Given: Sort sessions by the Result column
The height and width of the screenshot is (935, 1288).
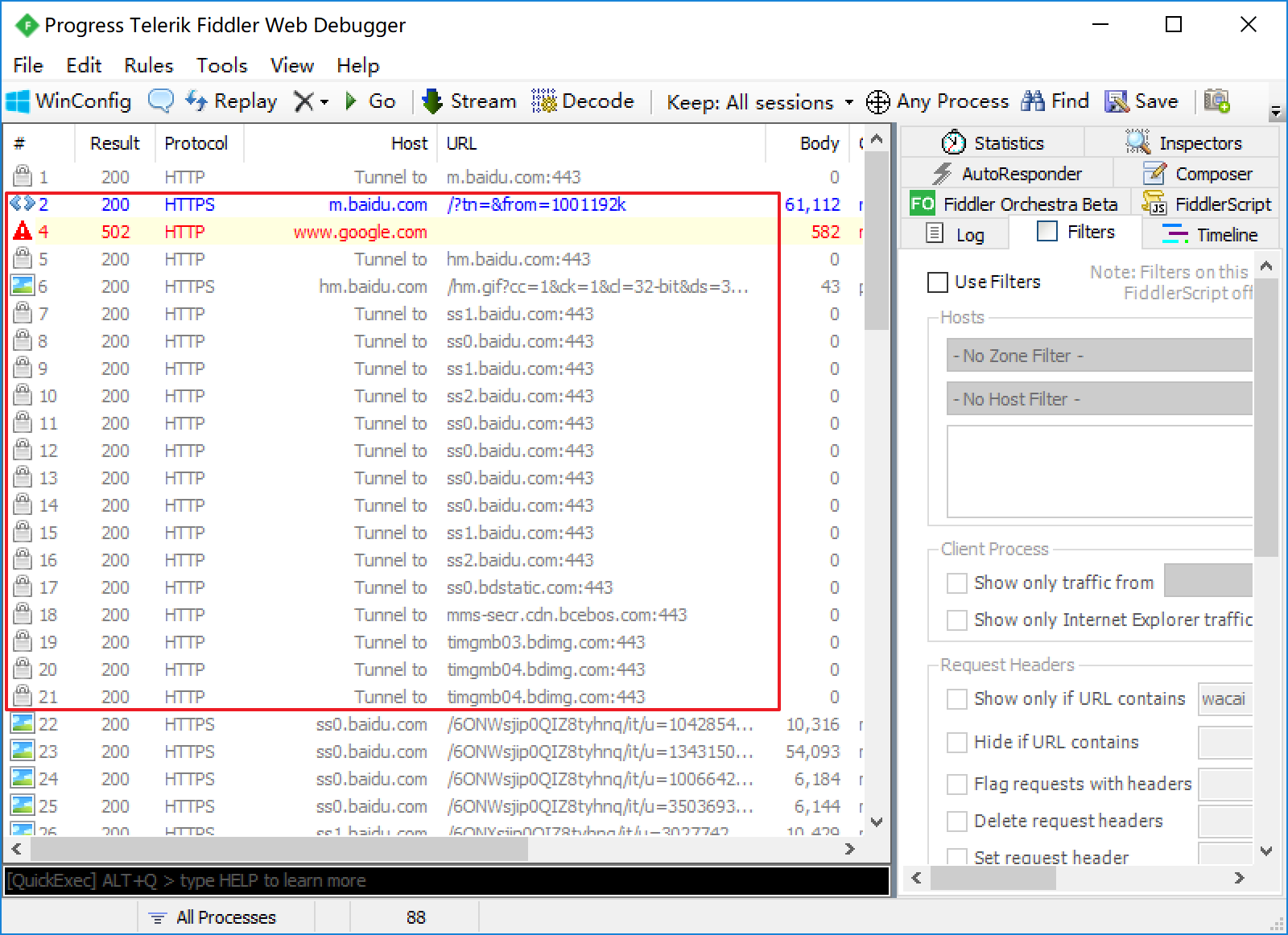Looking at the screenshot, I should pos(114,143).
